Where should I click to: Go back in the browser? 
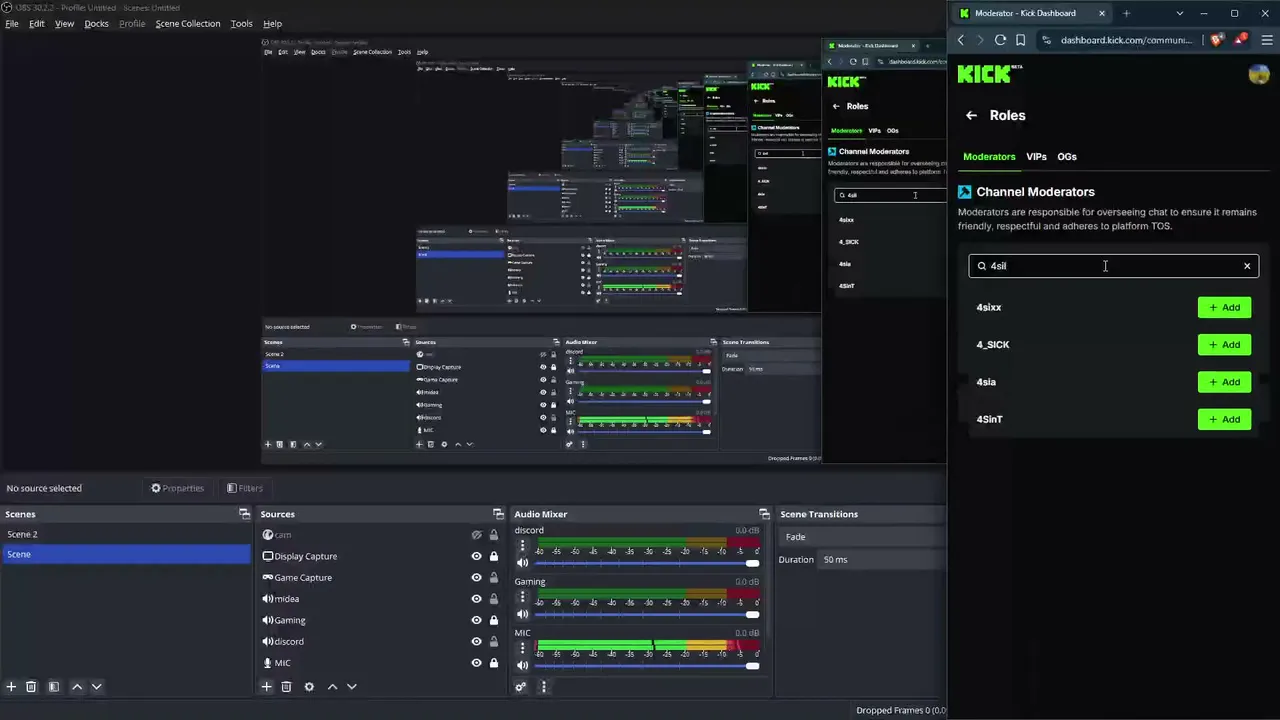point(961,40)
